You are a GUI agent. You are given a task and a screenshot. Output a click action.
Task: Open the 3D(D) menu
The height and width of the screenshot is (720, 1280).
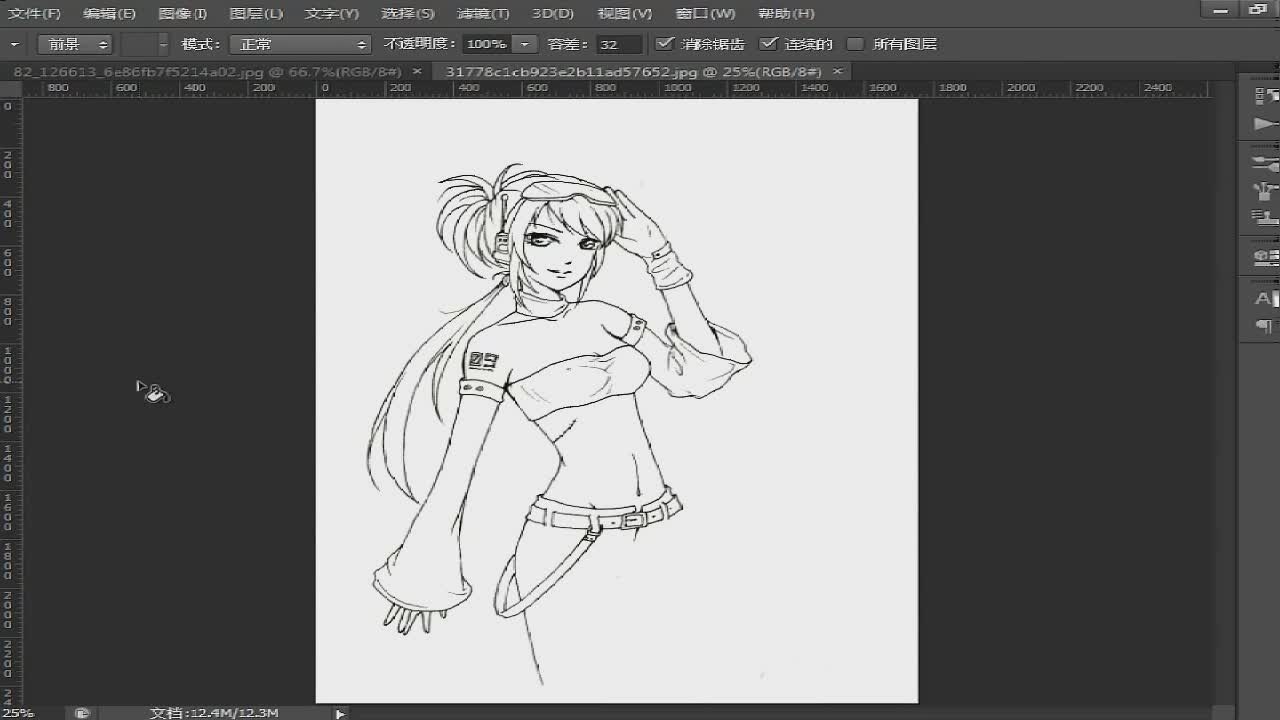pos(553,13)
